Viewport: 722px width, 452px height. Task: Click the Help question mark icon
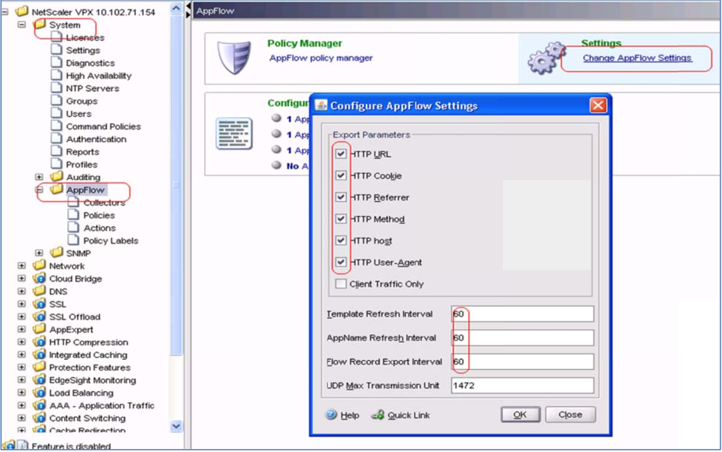tap(331, 415)
